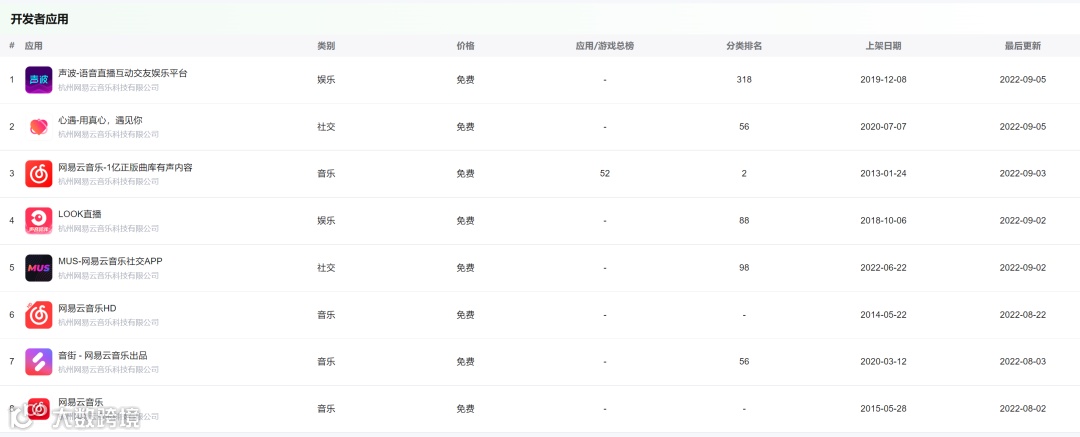Click category rank 318 for 声波
This screenshot has height=437, width=1080.
tap(744, 80)
